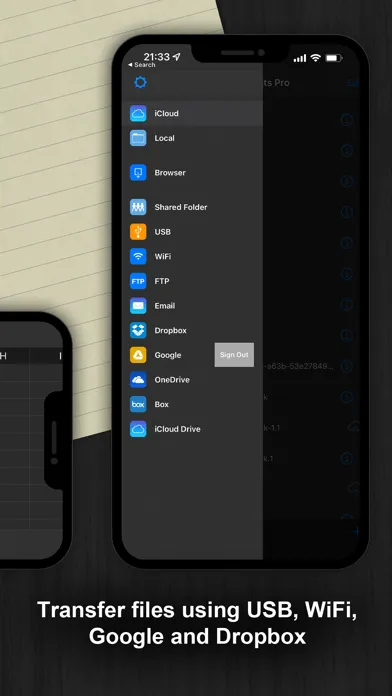Tap the Search back link in status bar
Image resolution: width=392 pixels, height=696 pixels.
click(142, 65)
